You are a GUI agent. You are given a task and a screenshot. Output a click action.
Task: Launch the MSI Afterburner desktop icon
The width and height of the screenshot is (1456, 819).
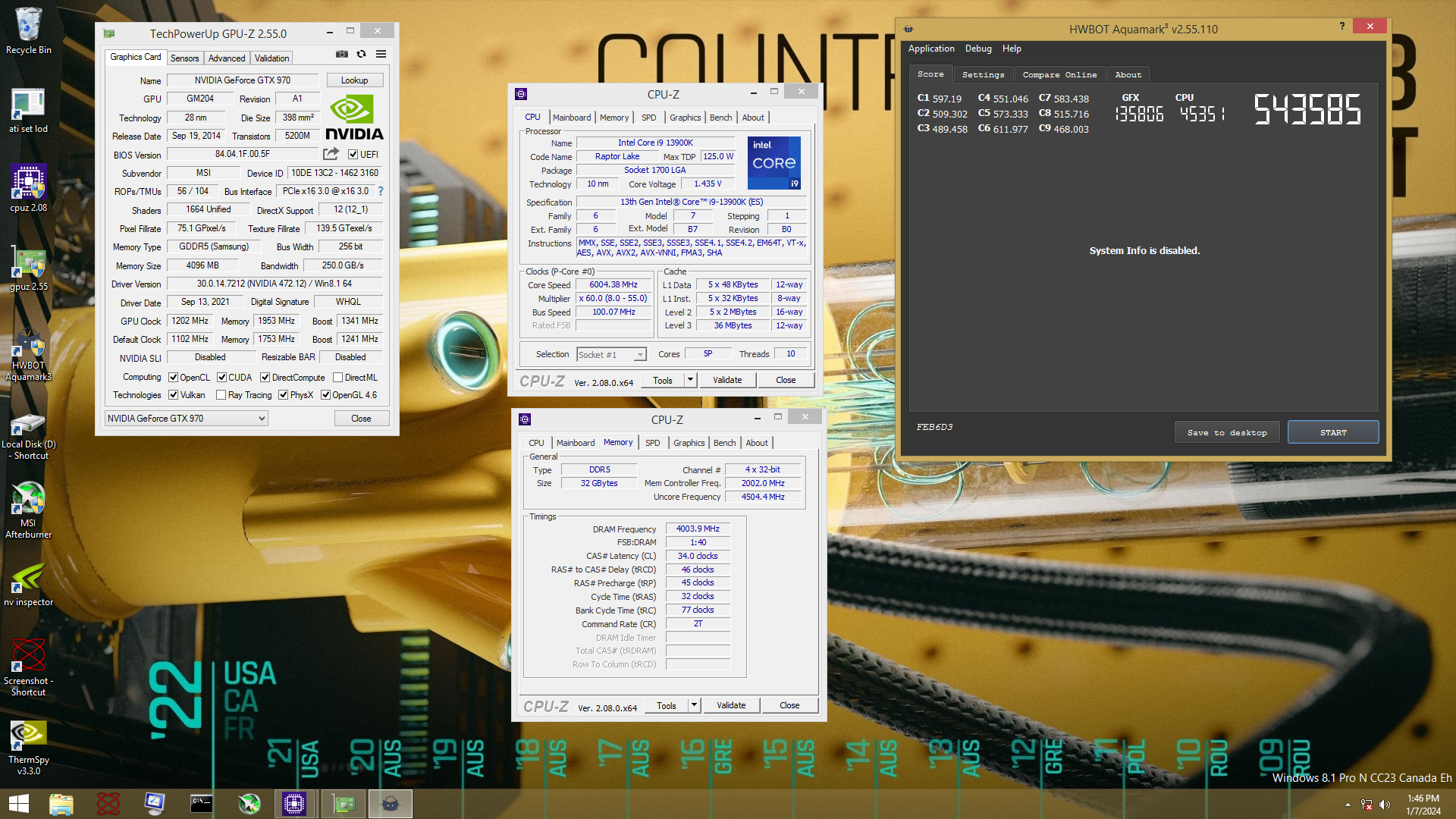(x=28, y=510)
